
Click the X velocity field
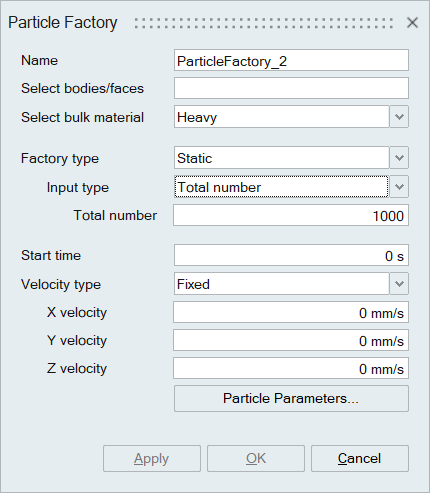(291, 312)
